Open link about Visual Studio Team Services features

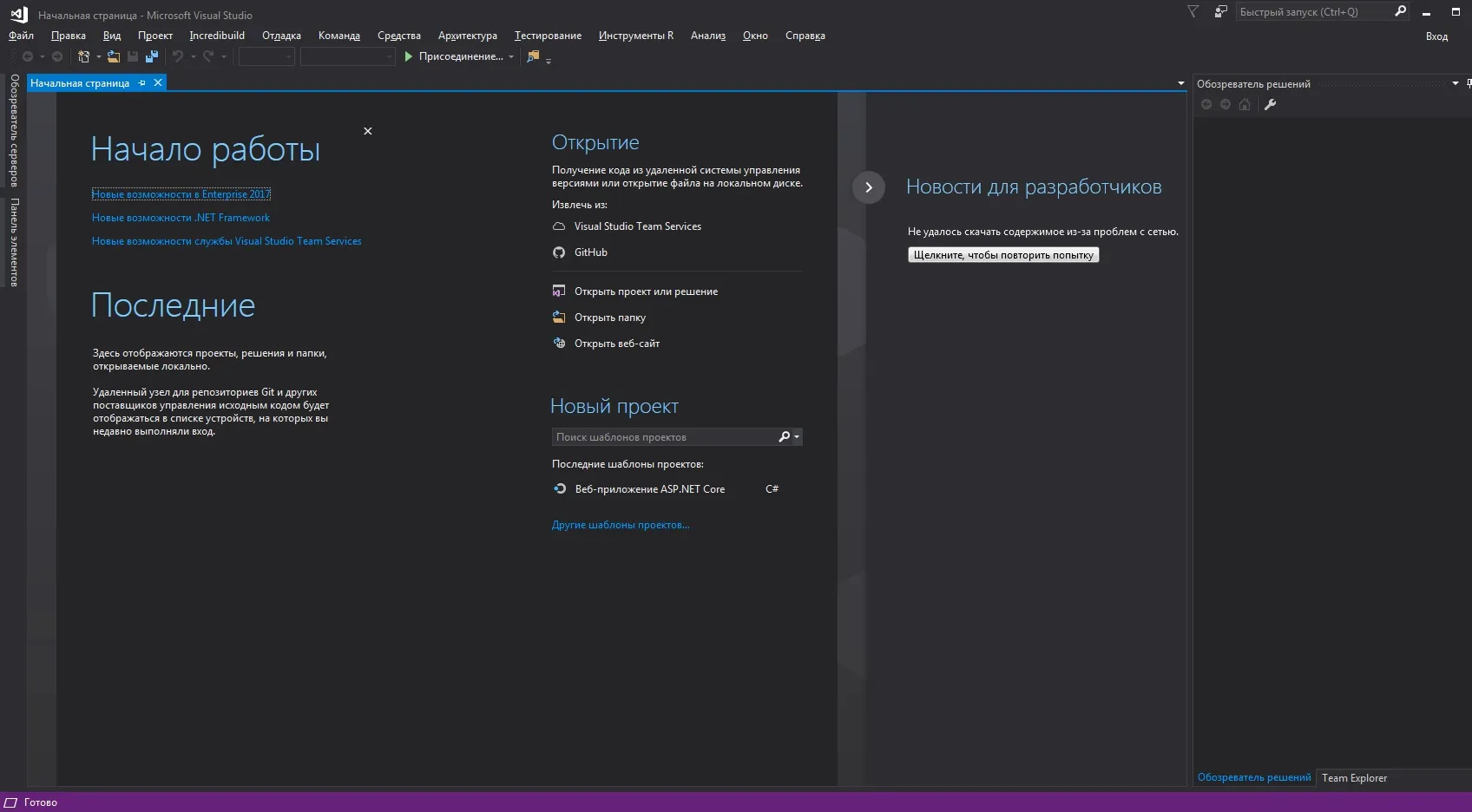click(227, 241)
